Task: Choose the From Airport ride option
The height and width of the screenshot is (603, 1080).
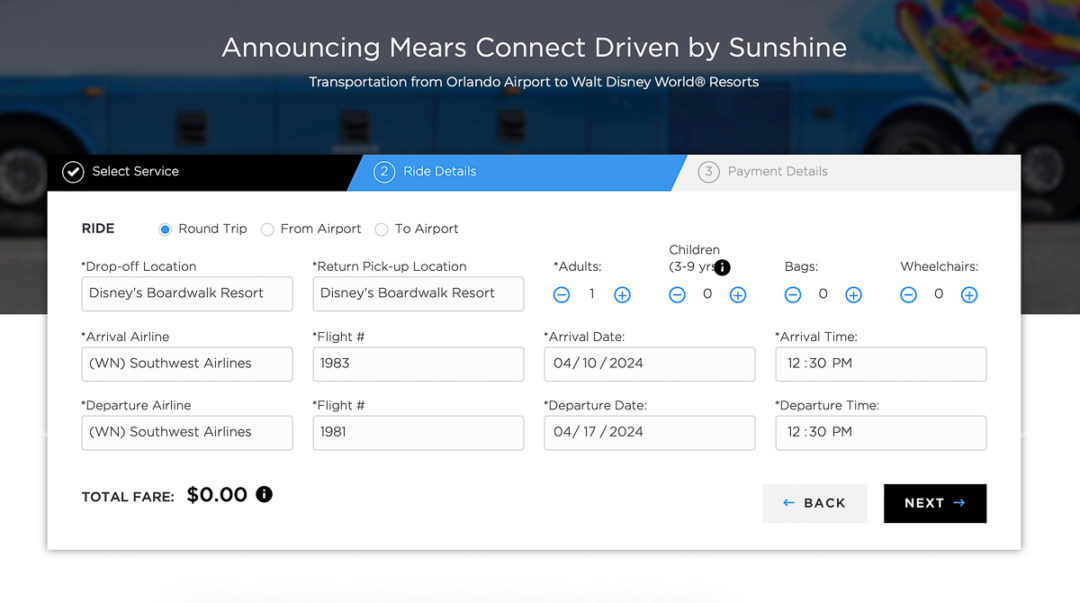Action: [x=267, y=229]
